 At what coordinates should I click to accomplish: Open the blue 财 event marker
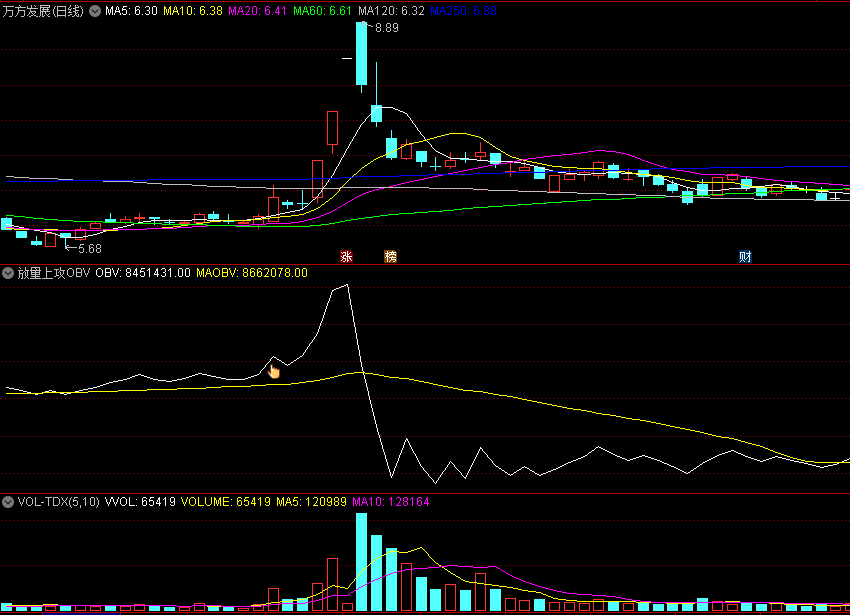[745, 257]
